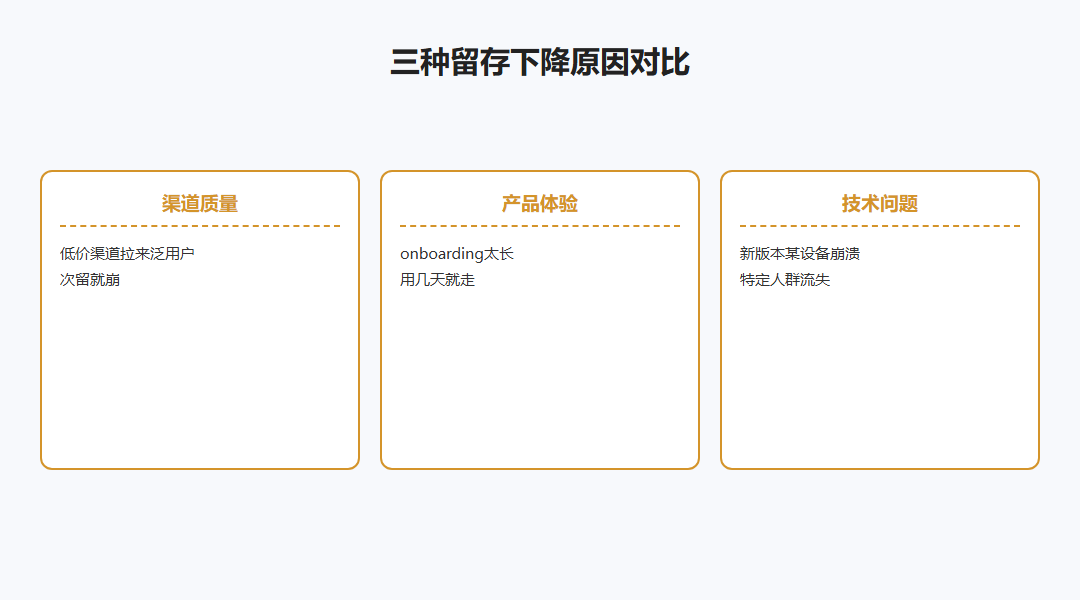Click the line 低价渠道拉来泛用户

tap(127, 254)
